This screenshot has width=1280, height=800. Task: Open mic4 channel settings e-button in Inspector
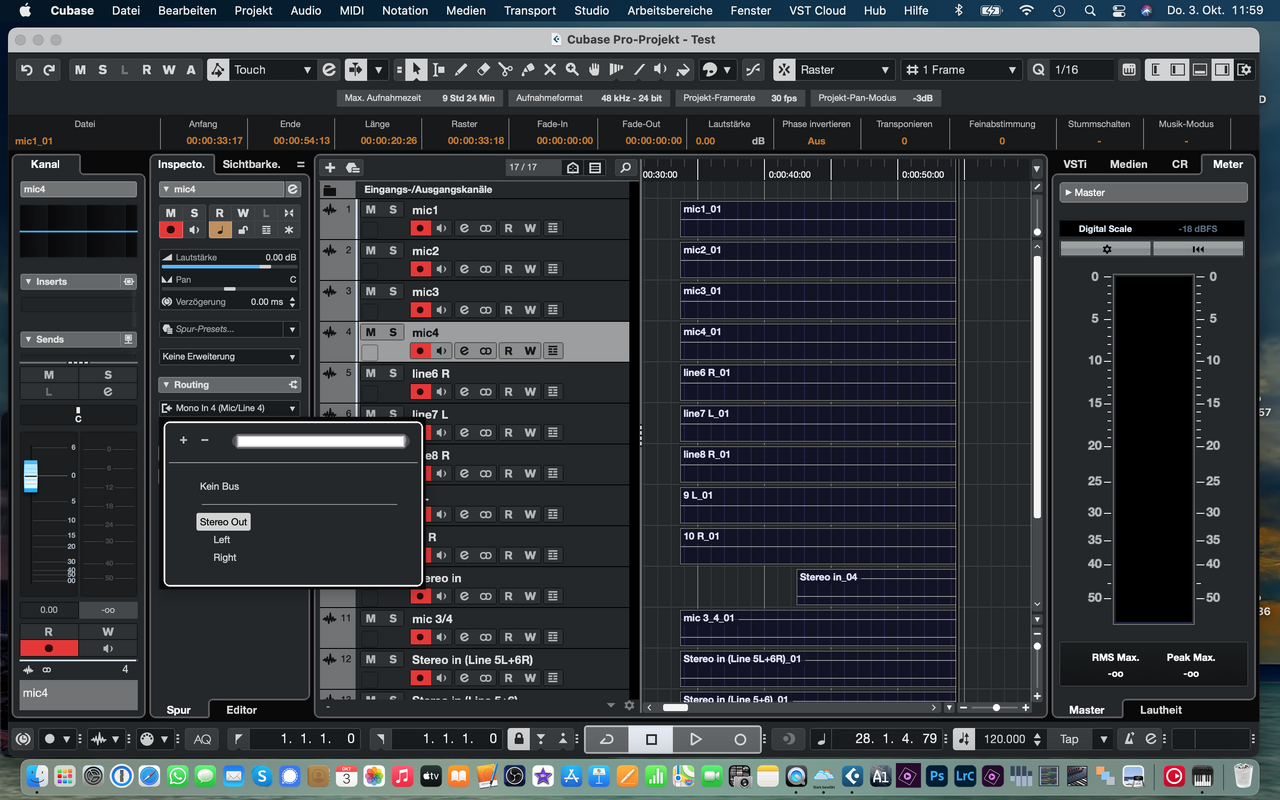292,189
